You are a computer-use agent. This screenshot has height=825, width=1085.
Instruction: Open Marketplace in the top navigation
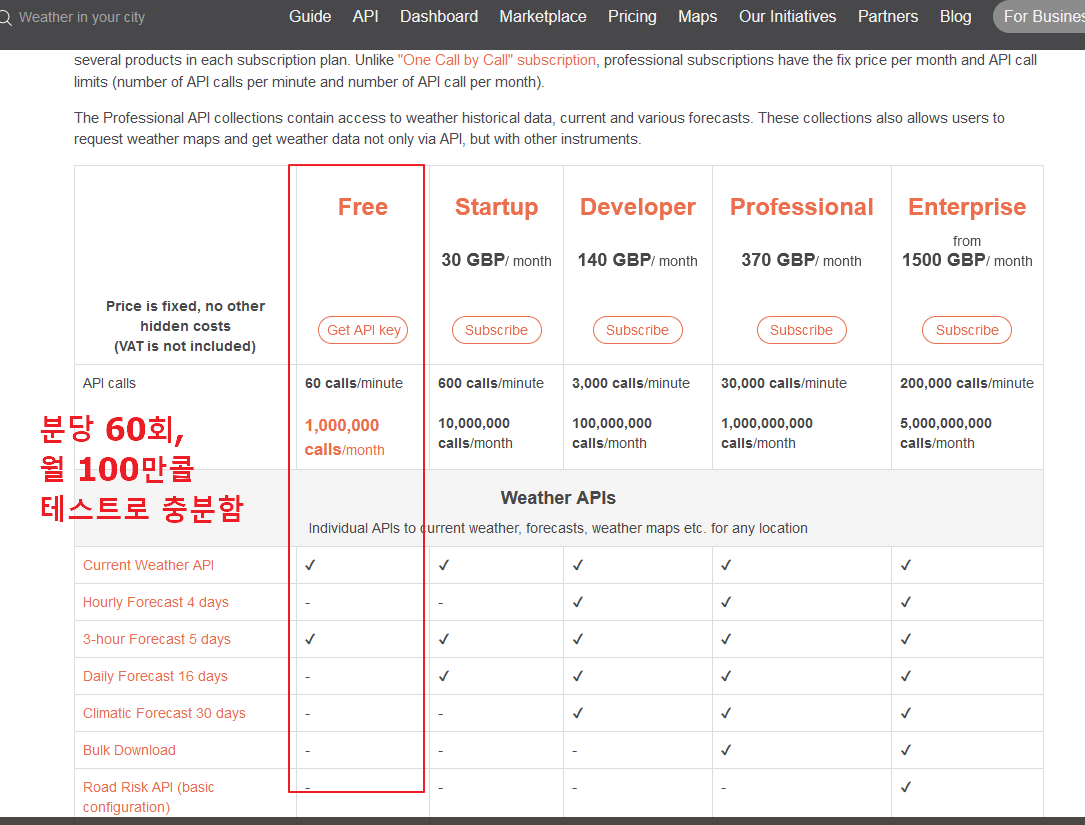click(x=542, y=17)
